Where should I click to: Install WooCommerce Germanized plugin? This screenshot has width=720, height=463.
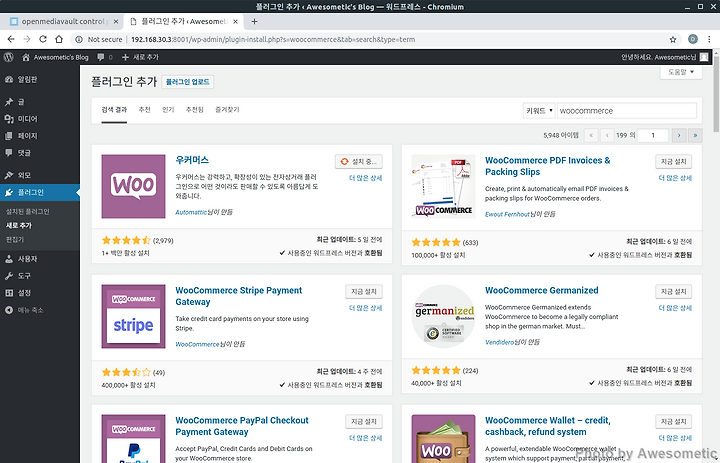click(x=674, y=292)
